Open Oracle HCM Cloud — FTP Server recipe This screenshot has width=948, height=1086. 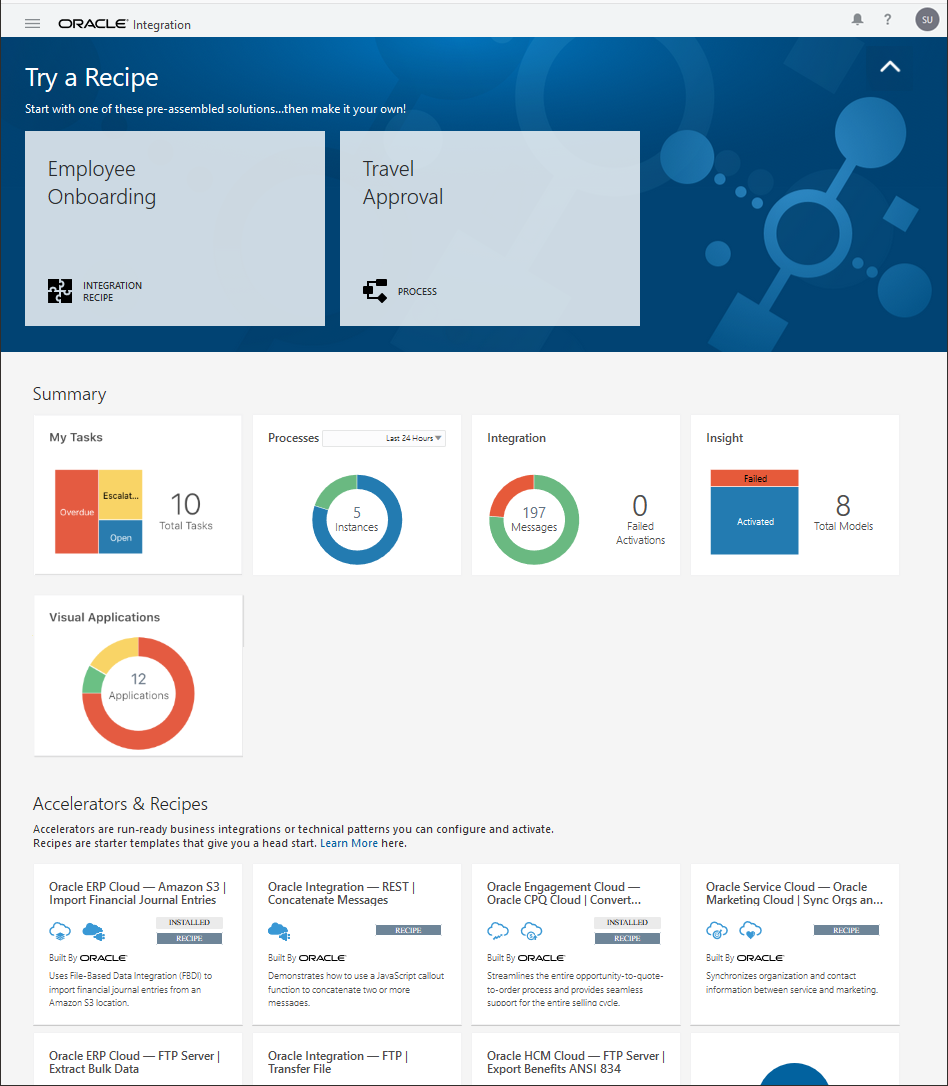[575, 1060]
